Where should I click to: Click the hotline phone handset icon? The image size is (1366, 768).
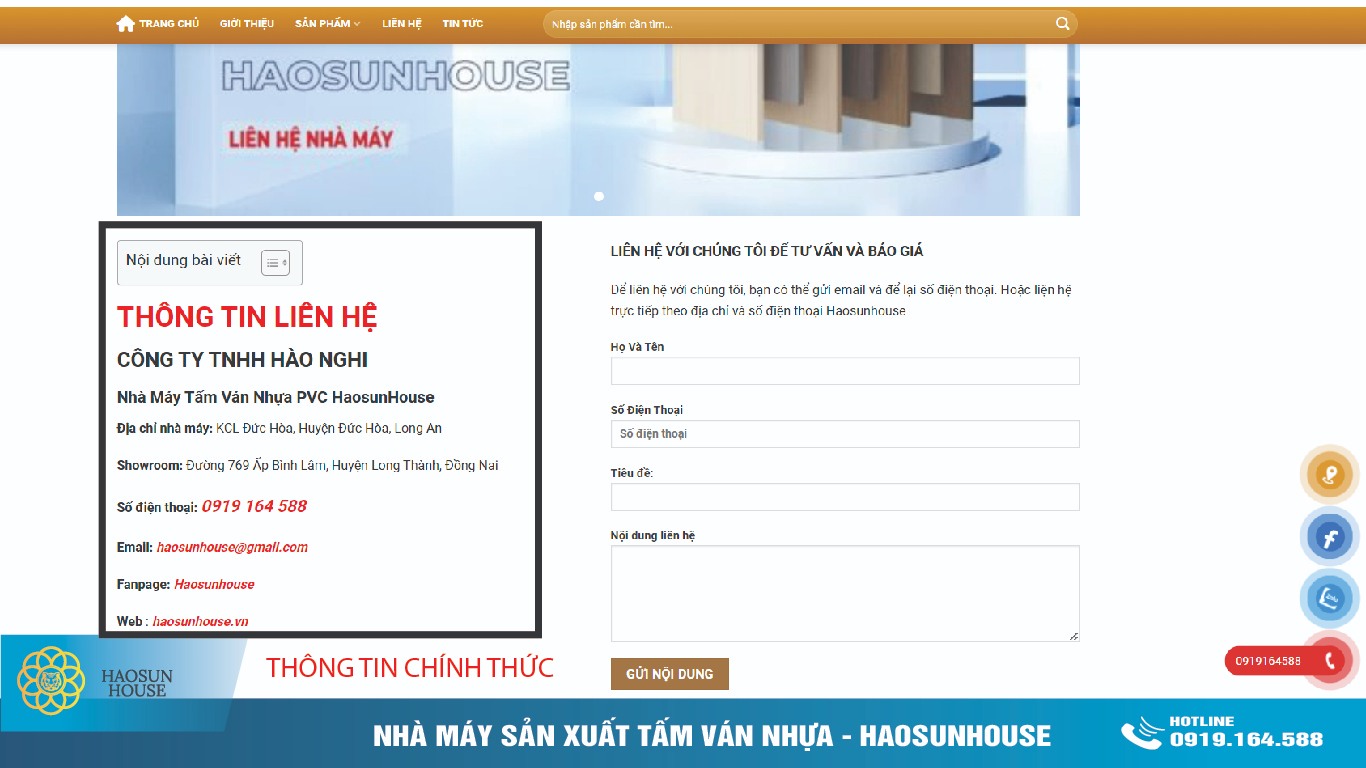(x=1141, y=734)
